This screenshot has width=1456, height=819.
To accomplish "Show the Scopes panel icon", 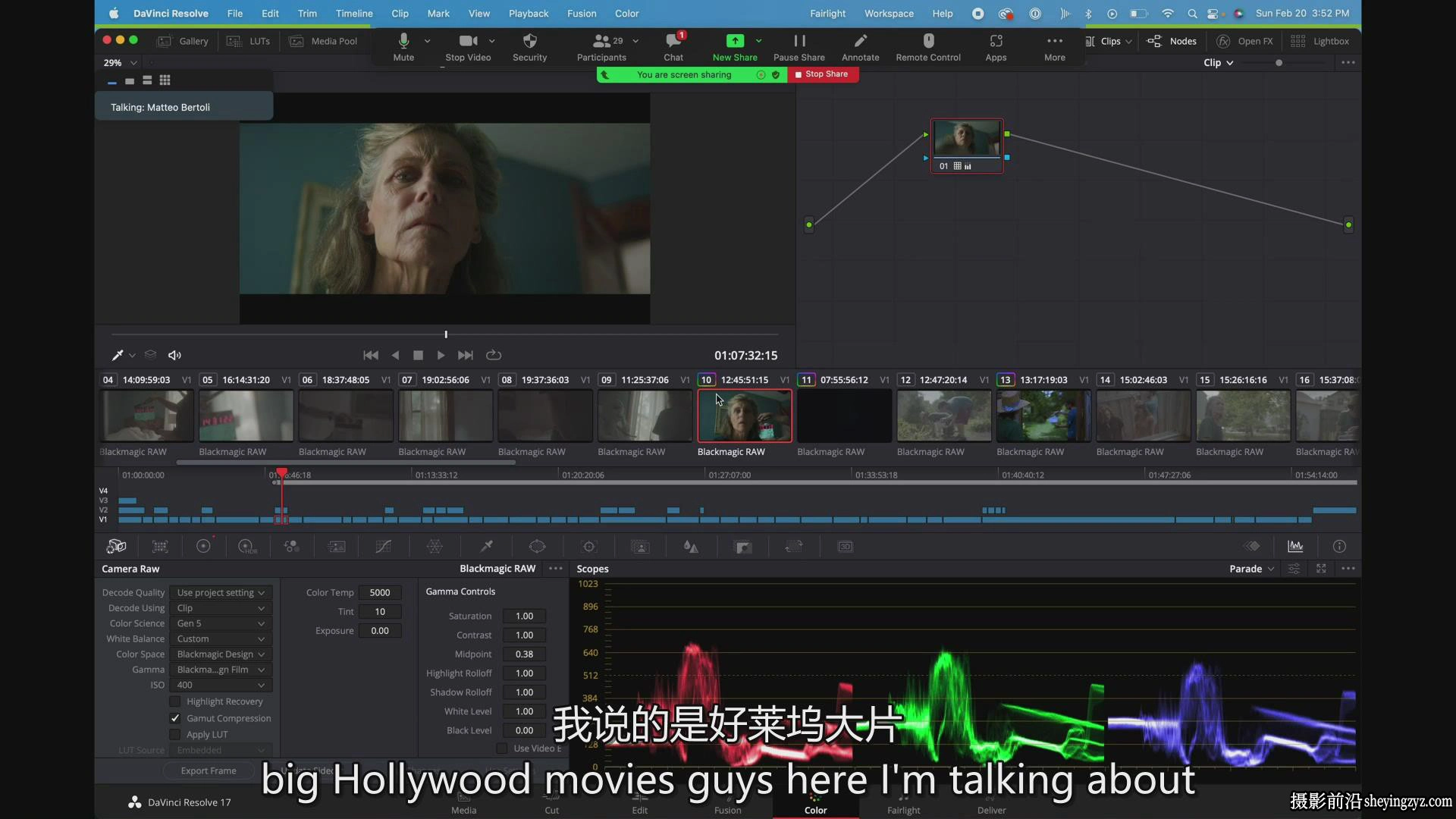I will [x=1295, y=546].
